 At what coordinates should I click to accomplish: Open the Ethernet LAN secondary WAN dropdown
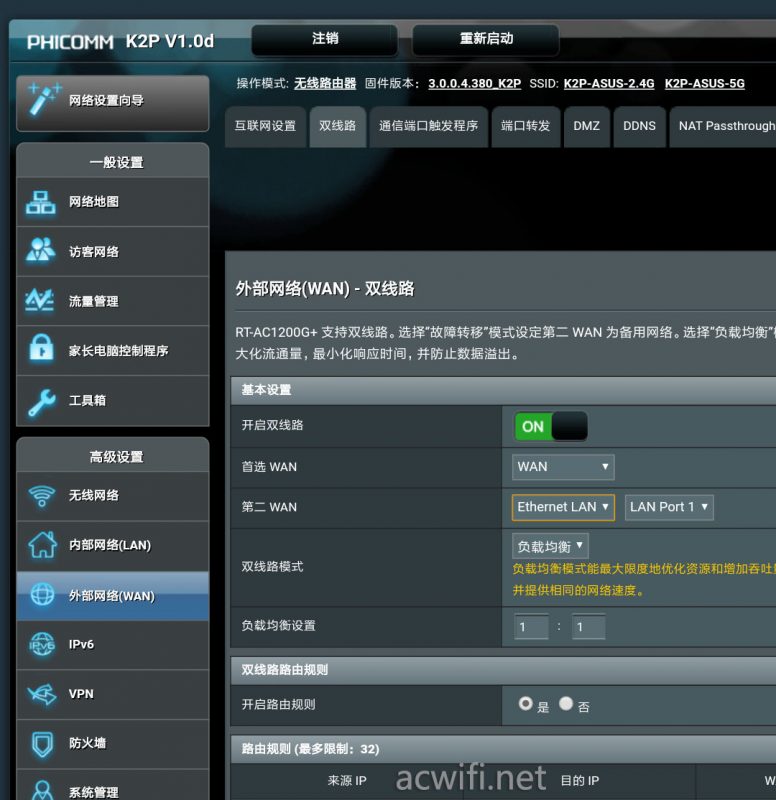point(563,507)
